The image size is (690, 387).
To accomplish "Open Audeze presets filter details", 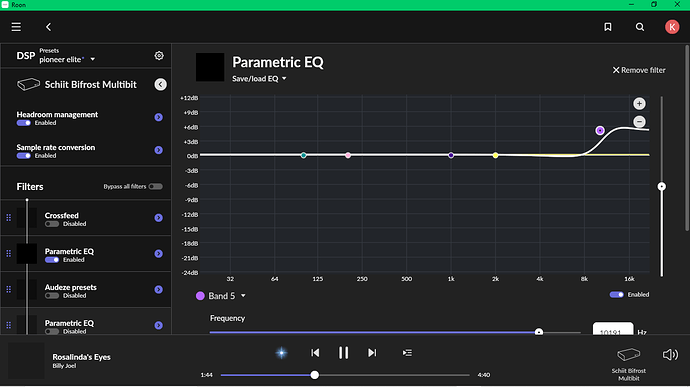I will point(158,289).
